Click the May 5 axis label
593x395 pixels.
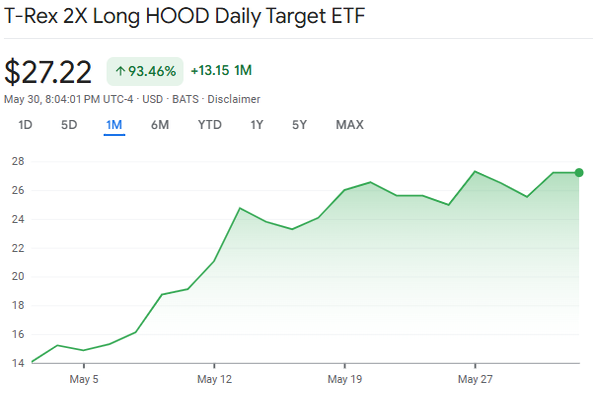coord(84,379)
